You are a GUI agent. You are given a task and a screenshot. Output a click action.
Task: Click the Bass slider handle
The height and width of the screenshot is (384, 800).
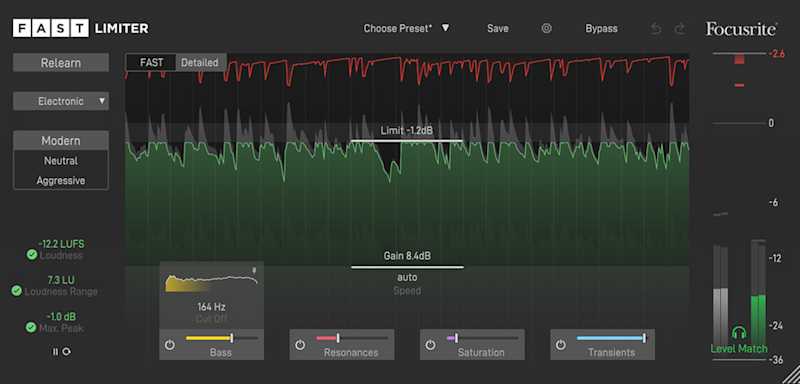(x=232, y=338)
